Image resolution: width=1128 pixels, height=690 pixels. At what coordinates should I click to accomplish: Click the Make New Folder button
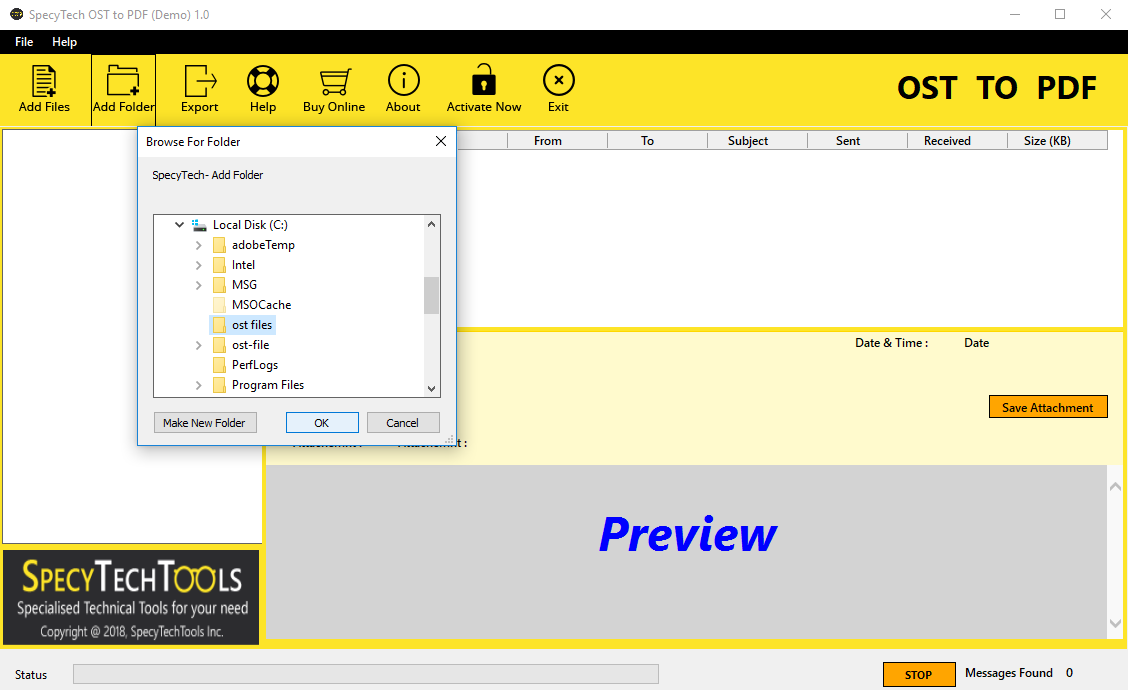coord(204,422)
